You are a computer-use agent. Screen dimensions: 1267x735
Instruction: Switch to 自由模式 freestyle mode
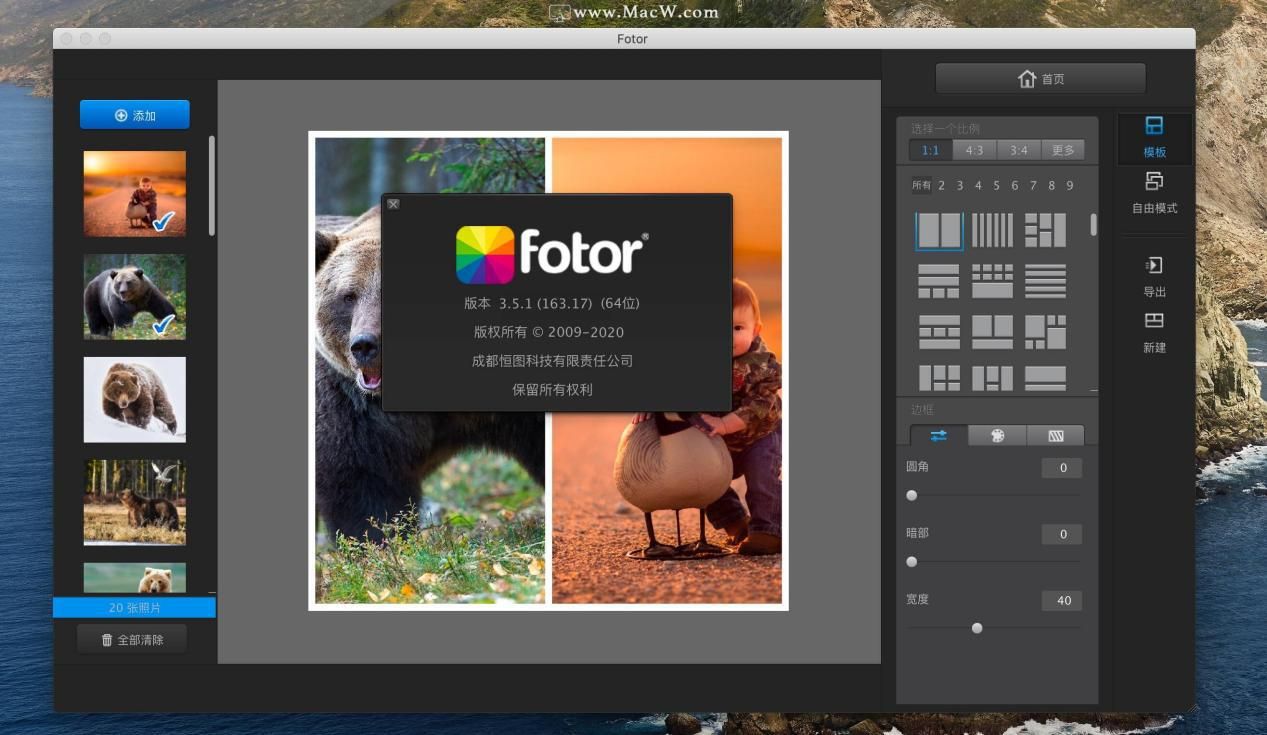coord(1154,182)
